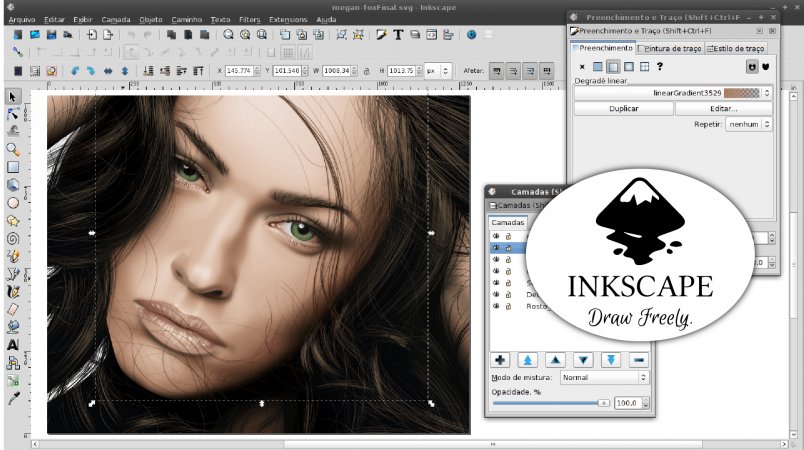804x450 pixels.
Task: Toggle lock icon of highlighted layer
Action: pos(508,248)
